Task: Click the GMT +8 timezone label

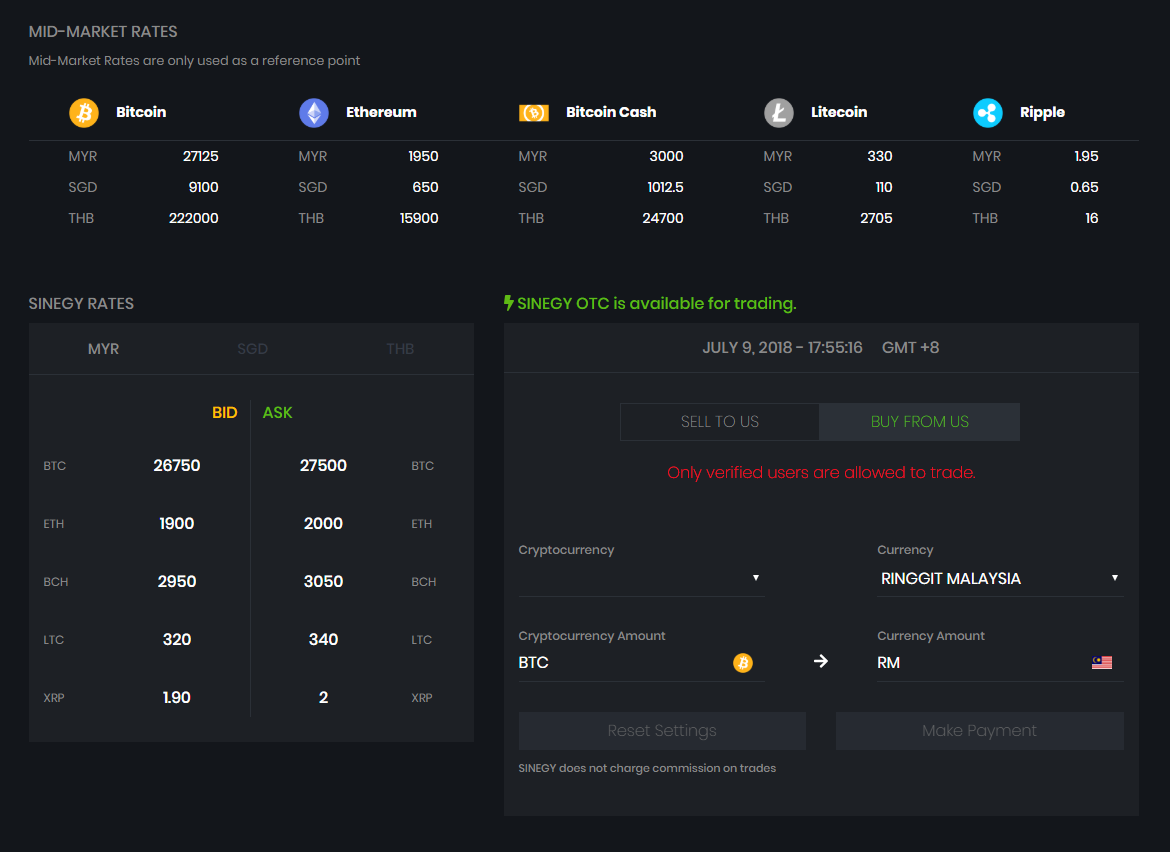Action: pyautogui.click(x=910, y=348)
